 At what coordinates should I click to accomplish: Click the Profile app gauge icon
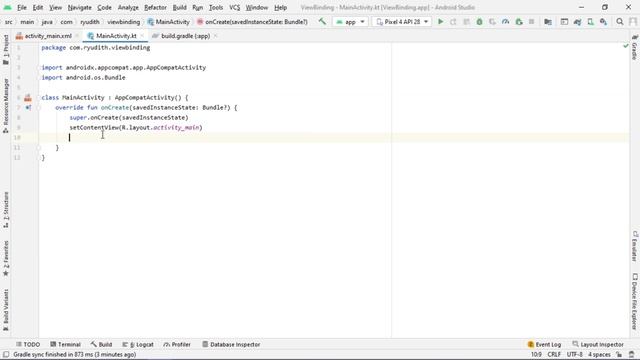click(x=506, y=22)
